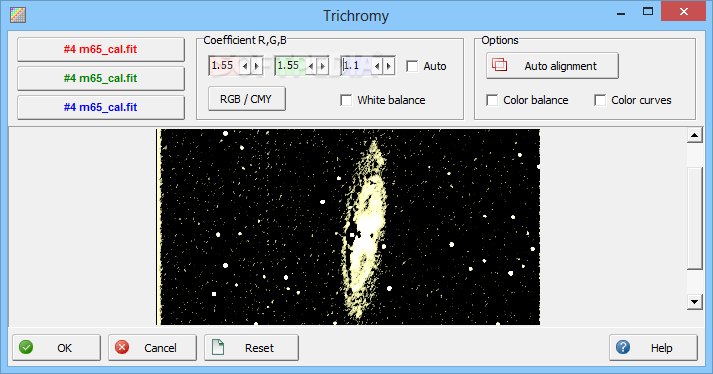The image size is (713, 374).
Task: Decrease the red coefficient with left arrow
Action: click(x=245, y=66)
